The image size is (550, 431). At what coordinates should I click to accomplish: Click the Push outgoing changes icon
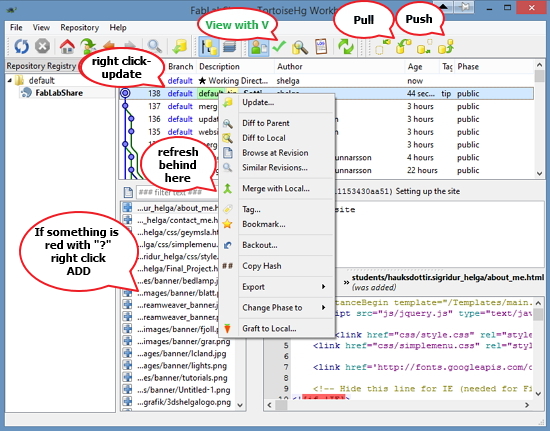(445, 47)
